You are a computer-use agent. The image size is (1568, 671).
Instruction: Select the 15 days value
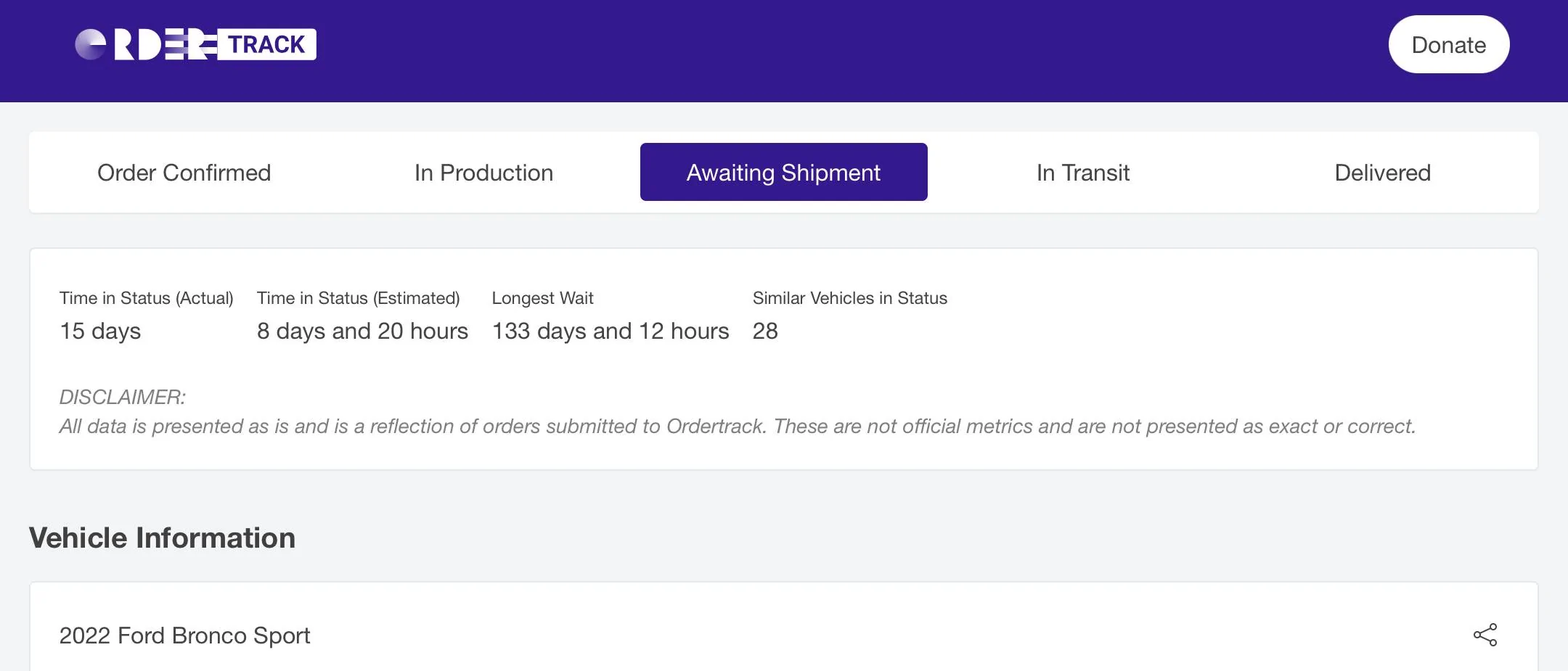click(x=100, y=331)
